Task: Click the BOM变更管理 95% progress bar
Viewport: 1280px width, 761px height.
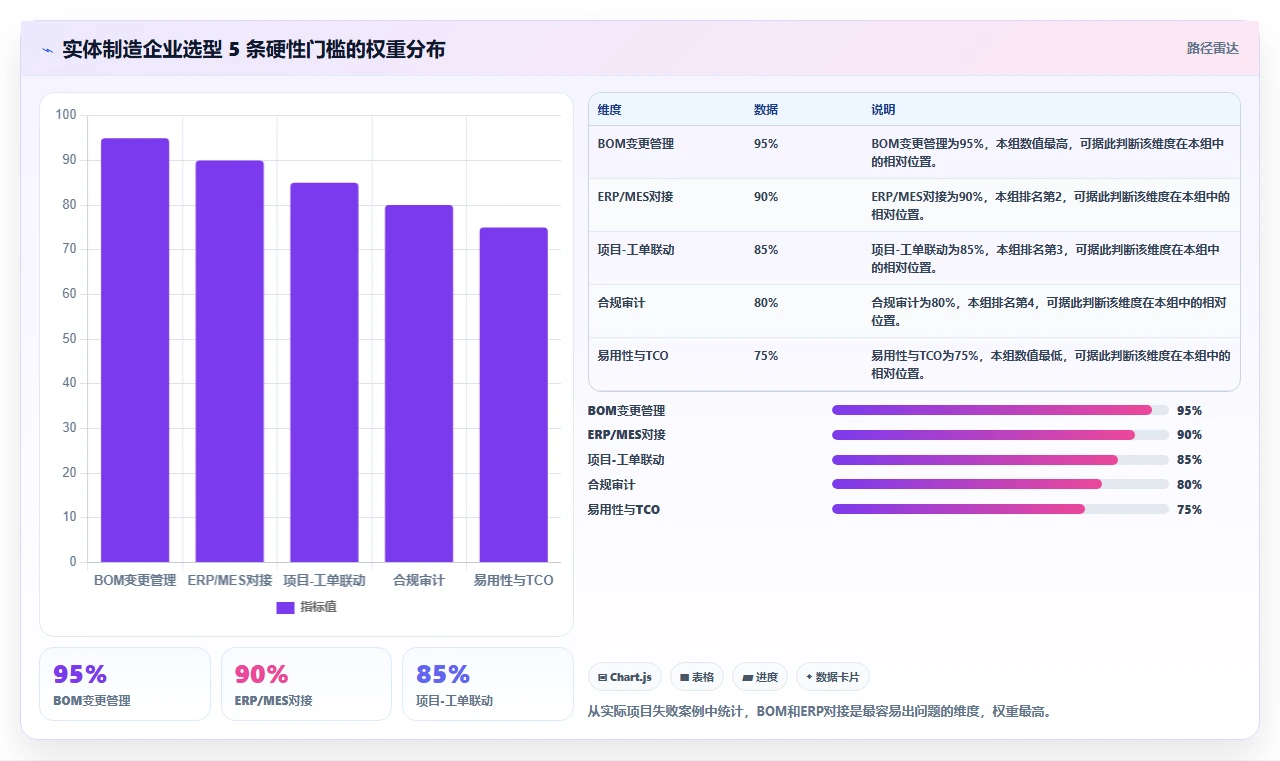Action: pos(1000,410)
